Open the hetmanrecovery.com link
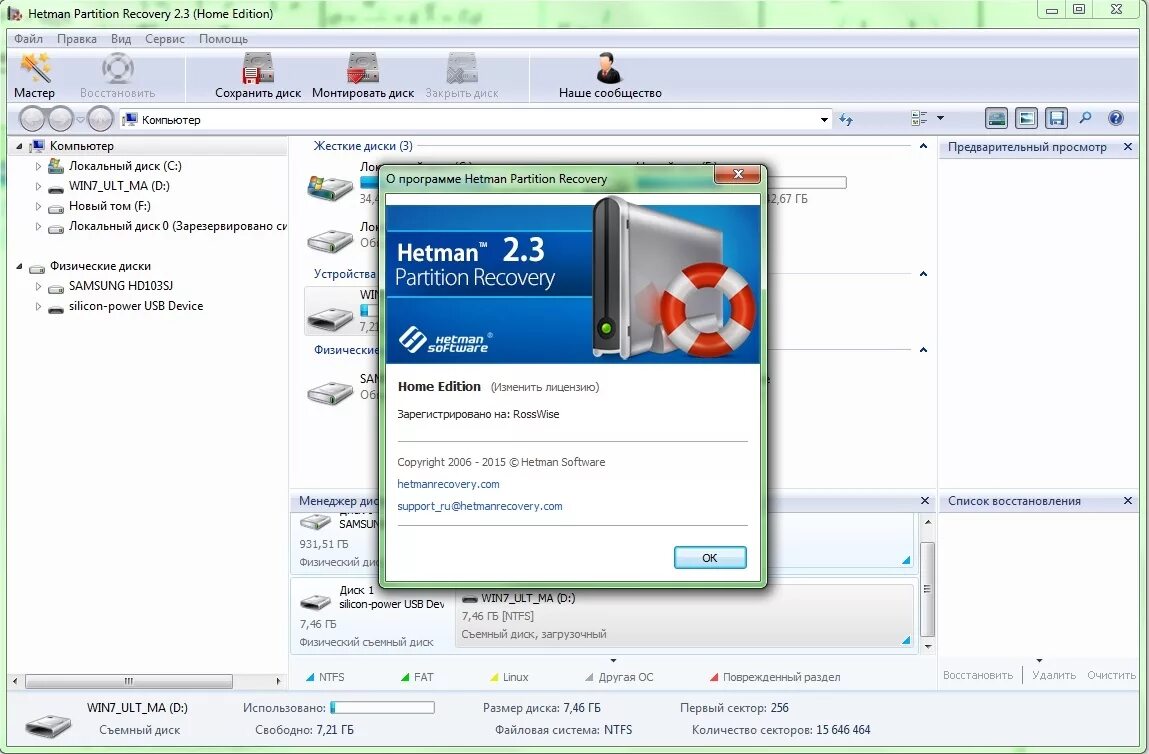The image size is (1149, 754). [448, 484]
